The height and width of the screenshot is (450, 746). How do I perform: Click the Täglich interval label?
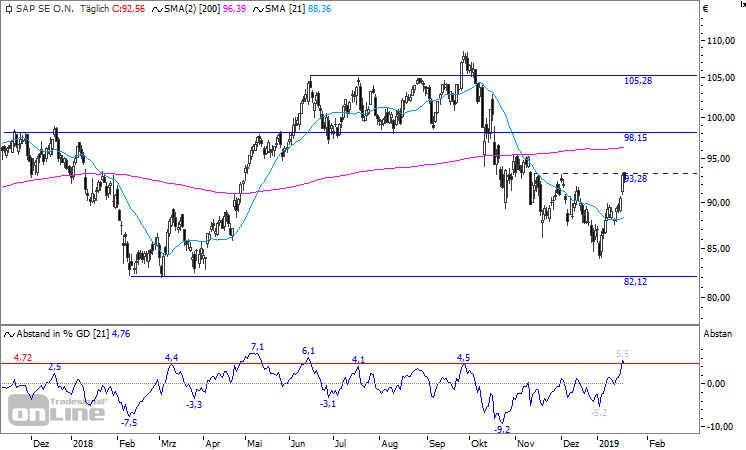(95, 9)
